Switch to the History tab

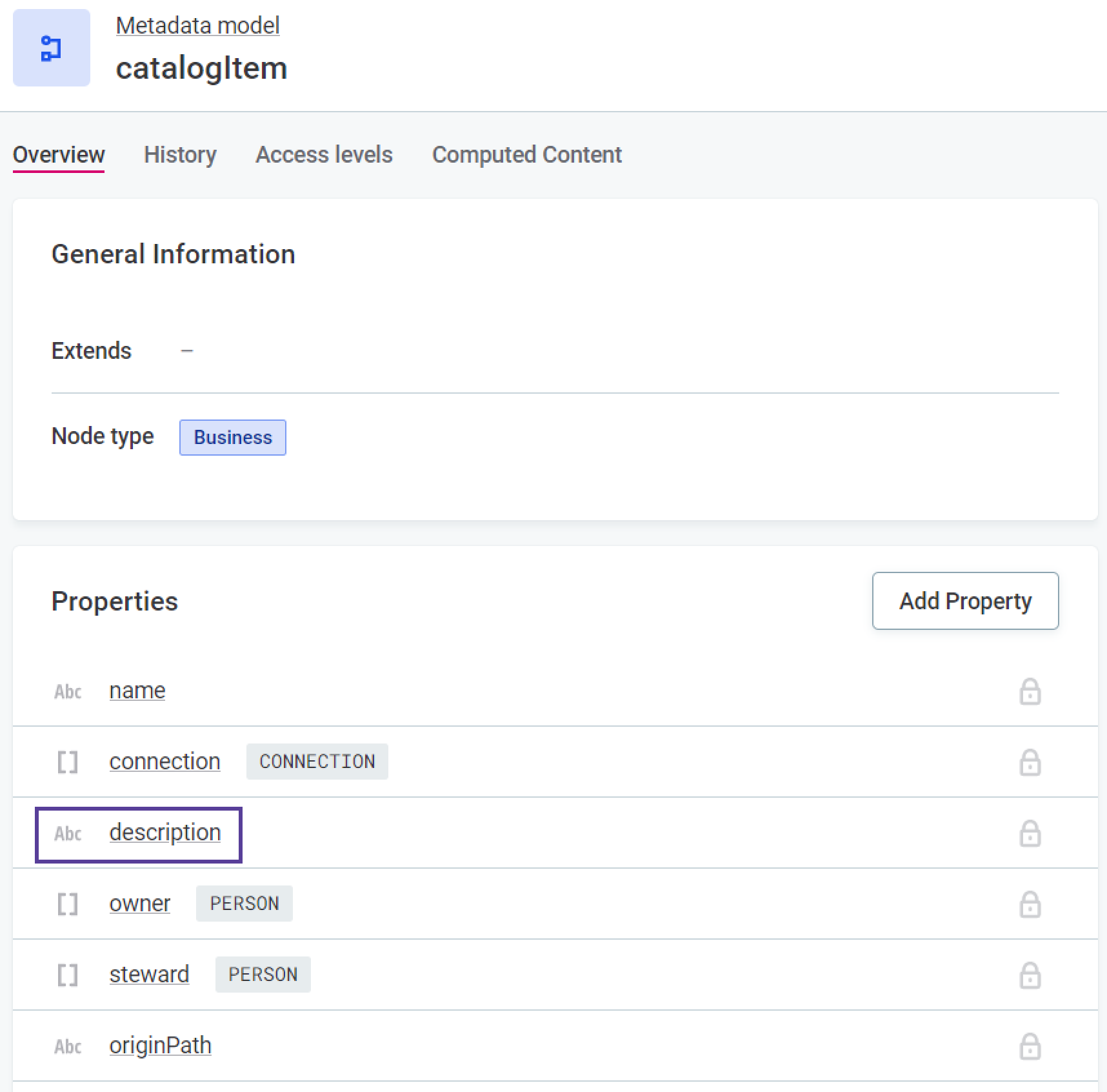click(180, 155)
